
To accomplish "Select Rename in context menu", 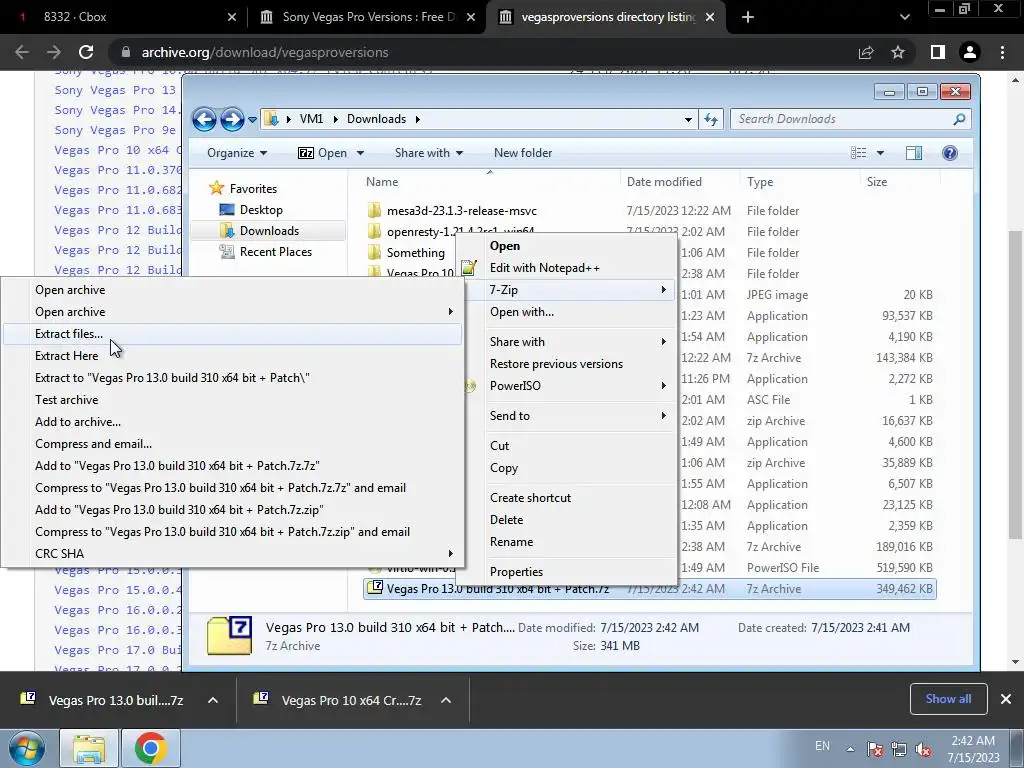I will click(568, 542).
